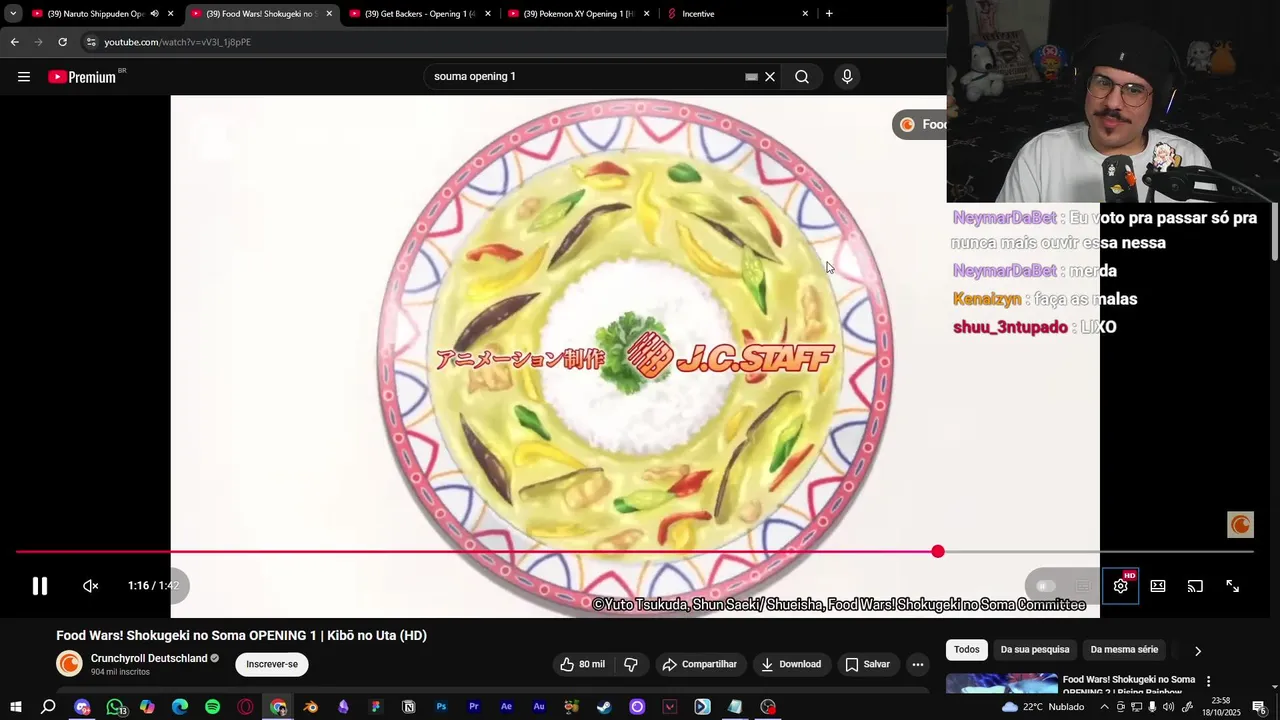
Task: Mute the Naruto Shippuden tab audio icon
Action: coord(154,14)
